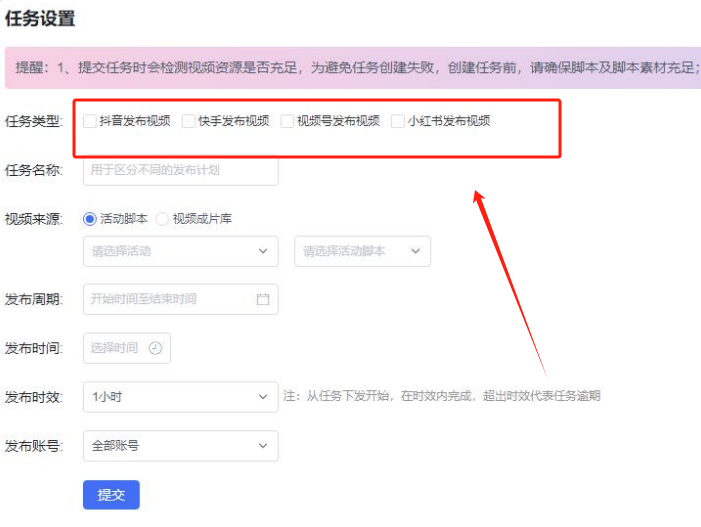The height and width of the screenshot is (527, 701).
Task: Click the clock icon in 发布时间
Action: click(156, 348)
